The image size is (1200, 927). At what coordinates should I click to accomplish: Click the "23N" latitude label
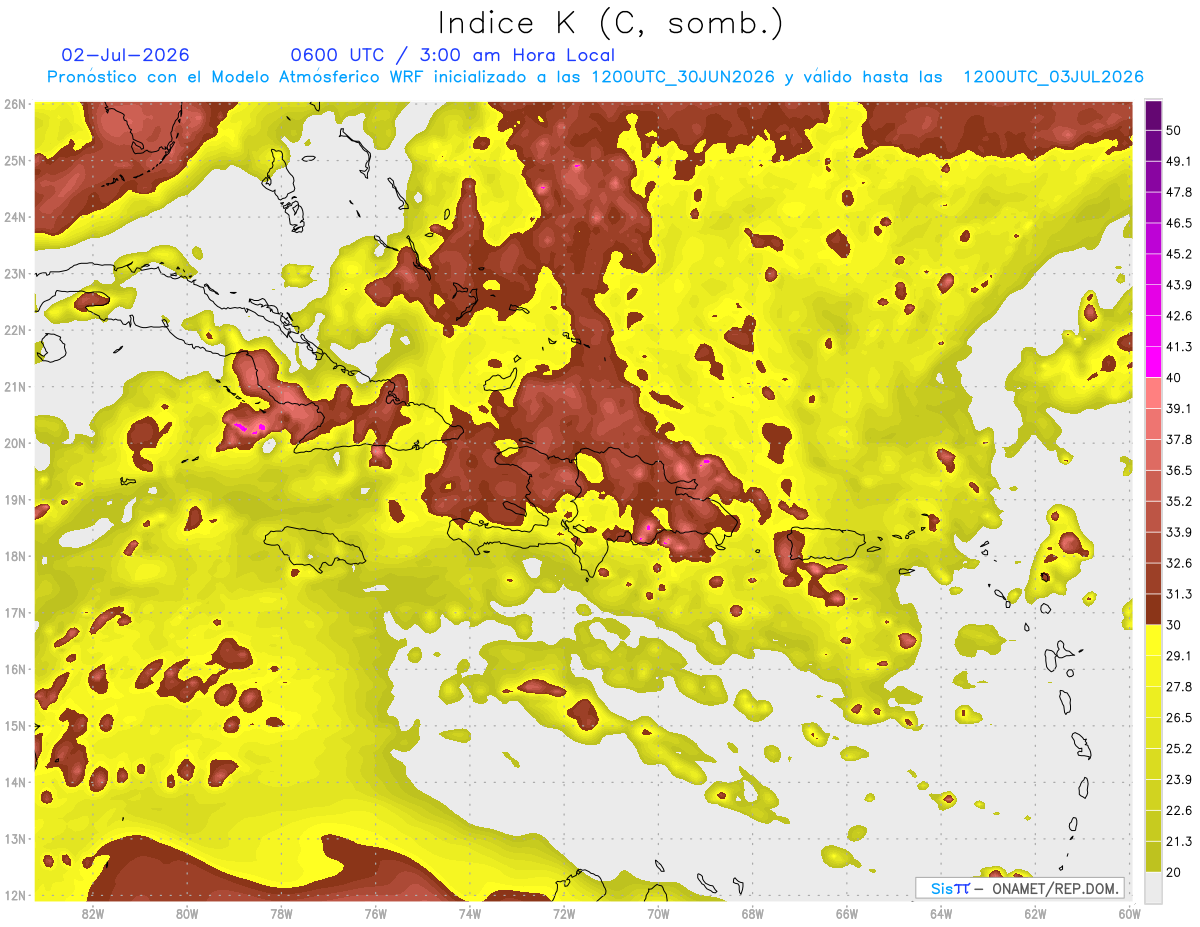[x=15, y=274]
